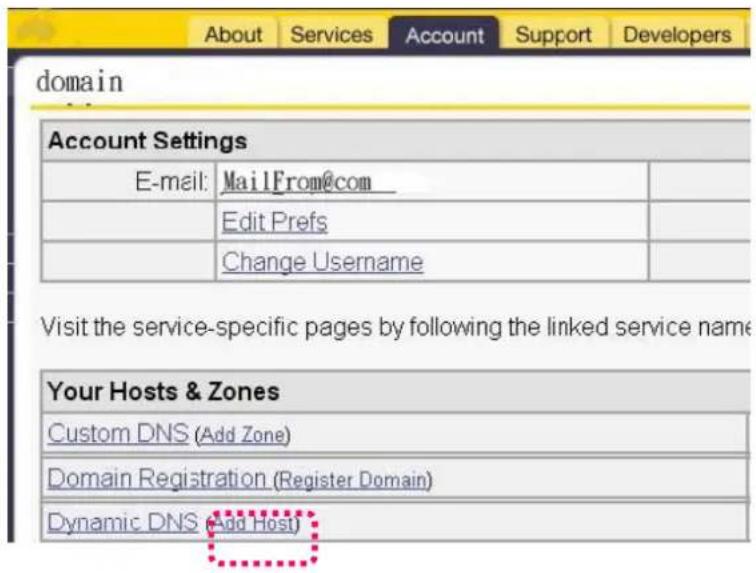Open the About tab

[233, 34]
